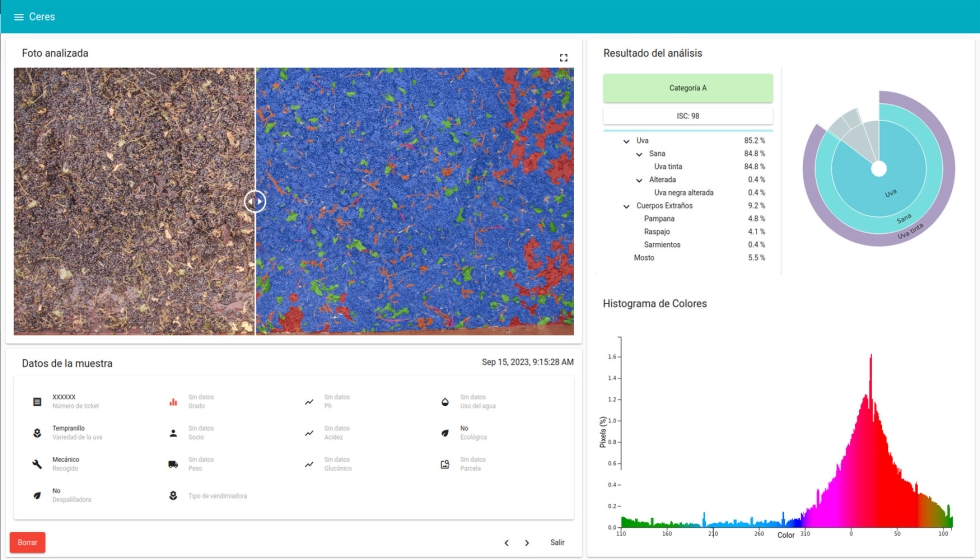Image resolution: width=980 pixels, height=560 pixels.
Task: Expand the analyzed photo to fullscreen
Action: 563,58
